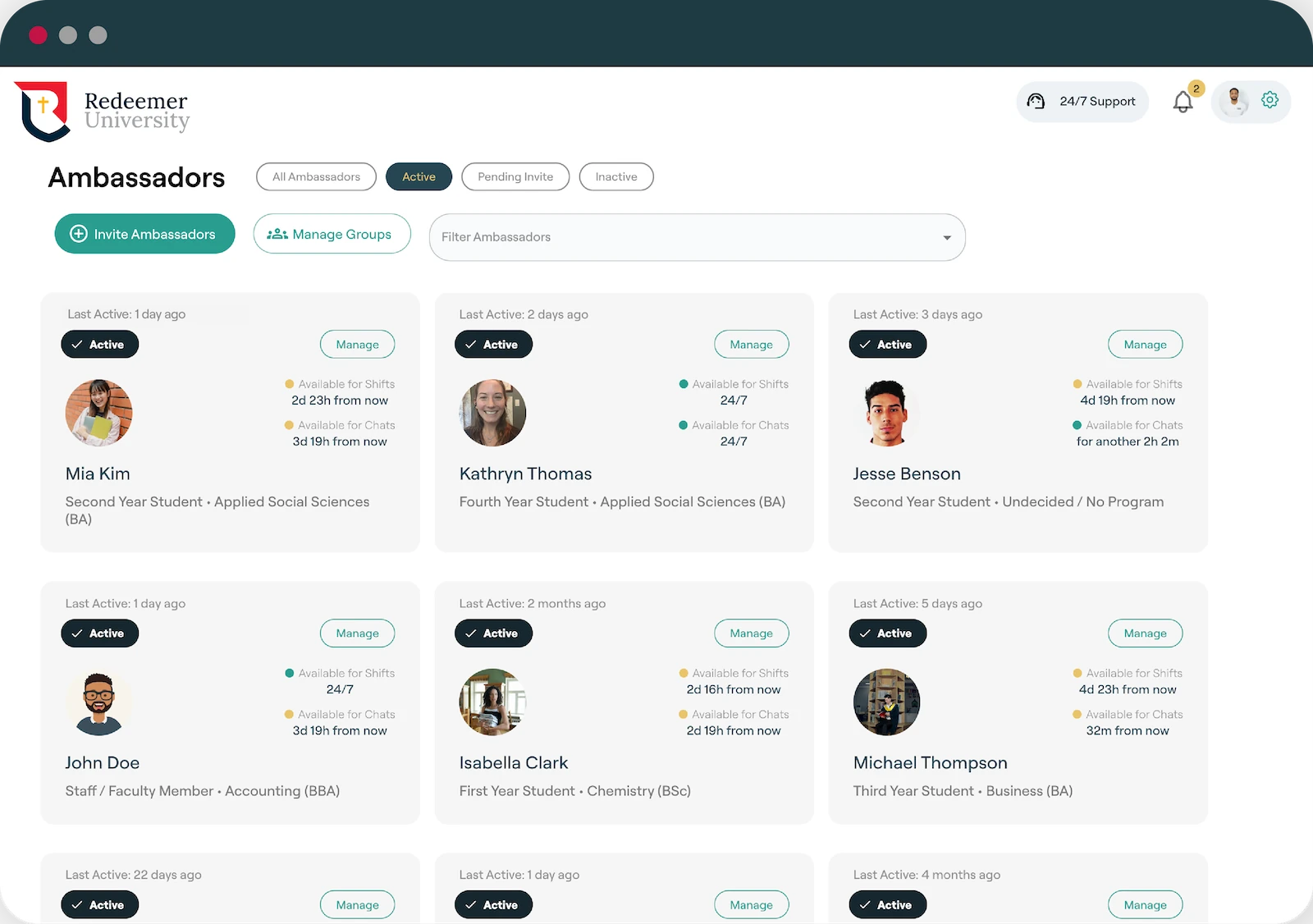Toggle Active status on Michael Thompson card
The image size is (1313, 924).
point(888,634)
